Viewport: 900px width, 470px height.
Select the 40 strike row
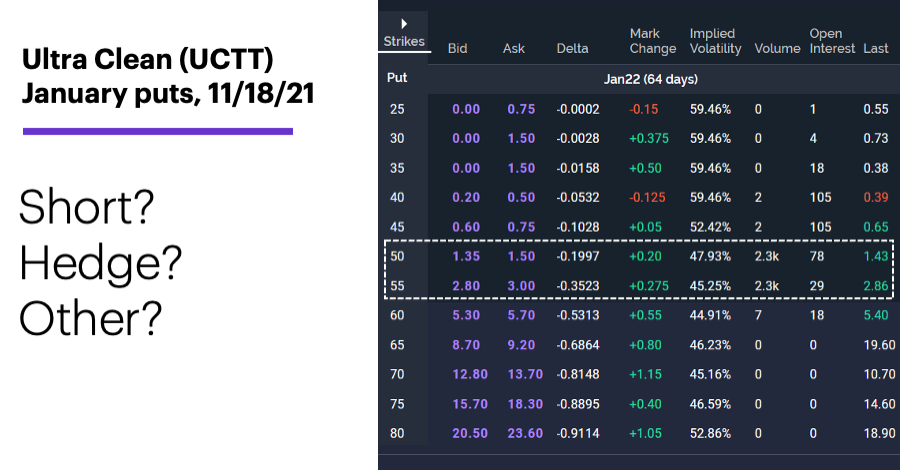[639, 197]
